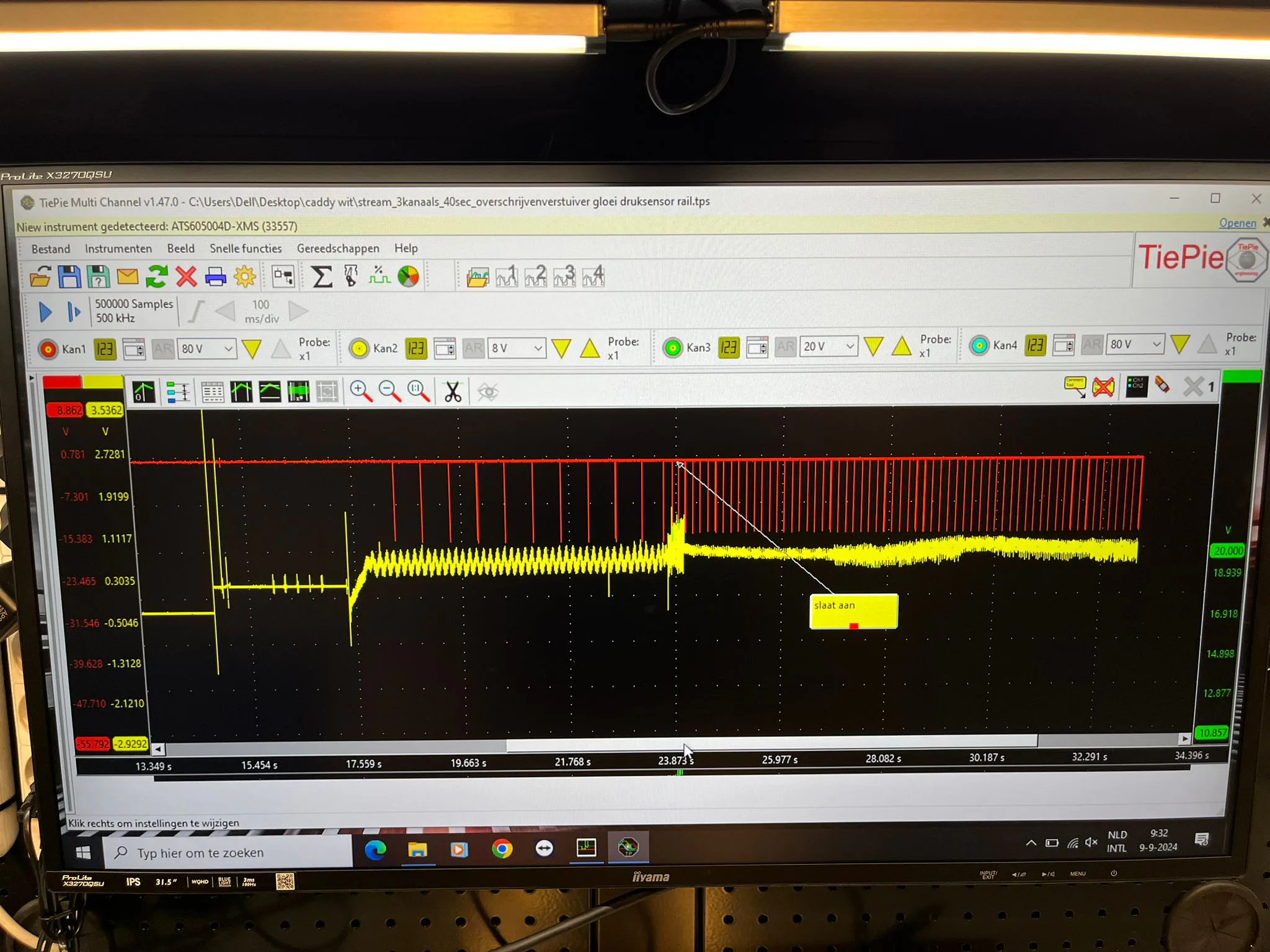Click the Openen link
This screenshot has height=952, width=1270.
[x=1237, y=223]
